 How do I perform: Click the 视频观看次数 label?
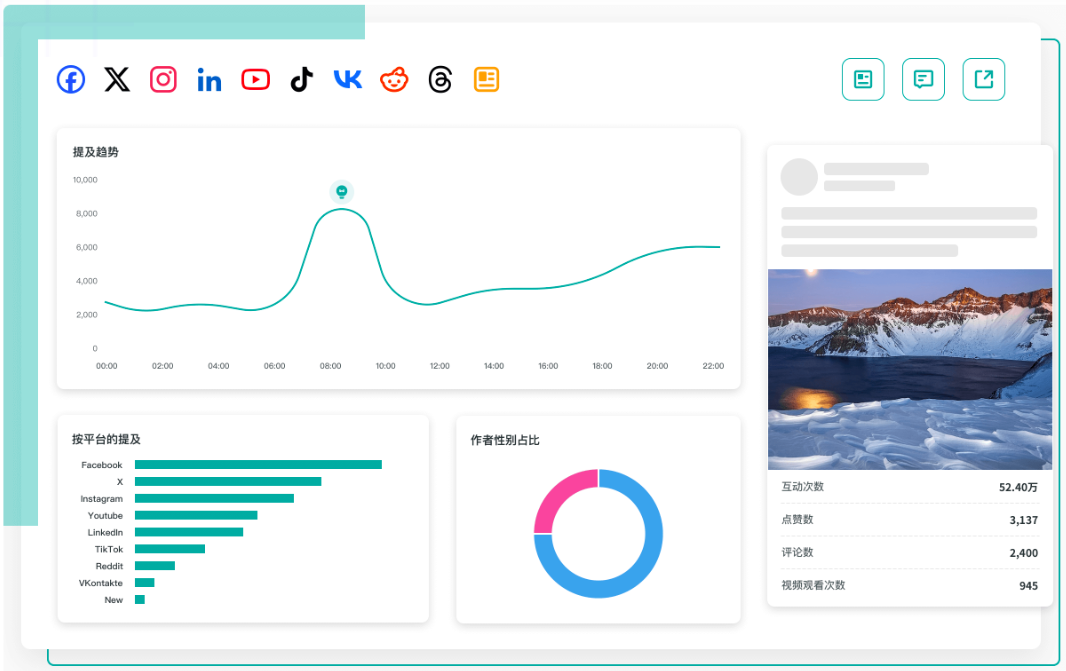pyautogui.click(x=813, y=585)
